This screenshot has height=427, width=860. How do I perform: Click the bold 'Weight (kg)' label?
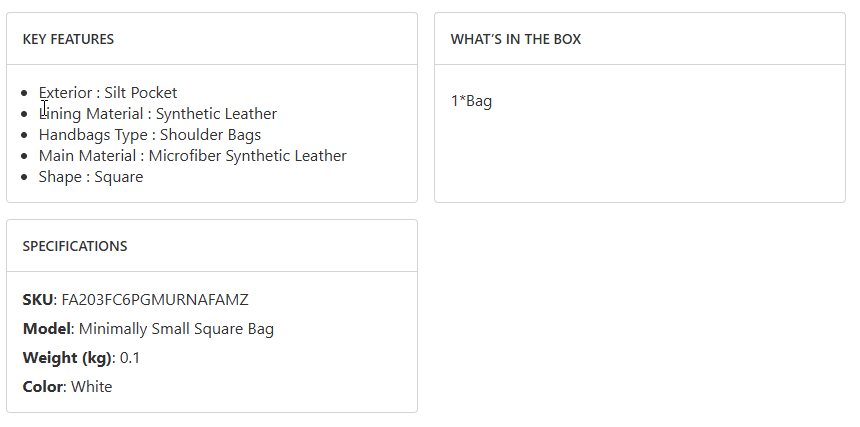pyautogui.click(x=67, y=357)
